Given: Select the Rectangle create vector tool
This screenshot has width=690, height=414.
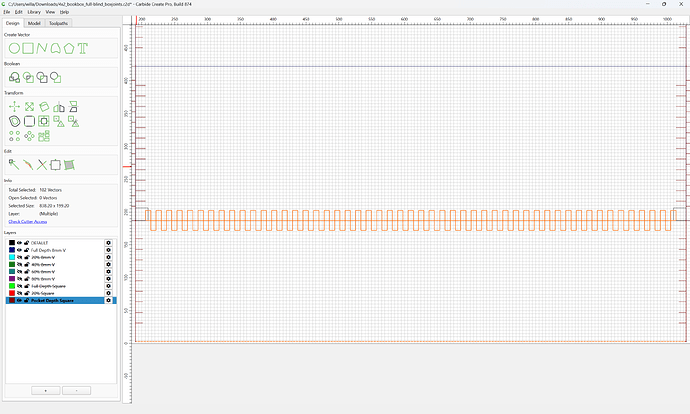Looking at the screenshot, I should tap(28, 48).
